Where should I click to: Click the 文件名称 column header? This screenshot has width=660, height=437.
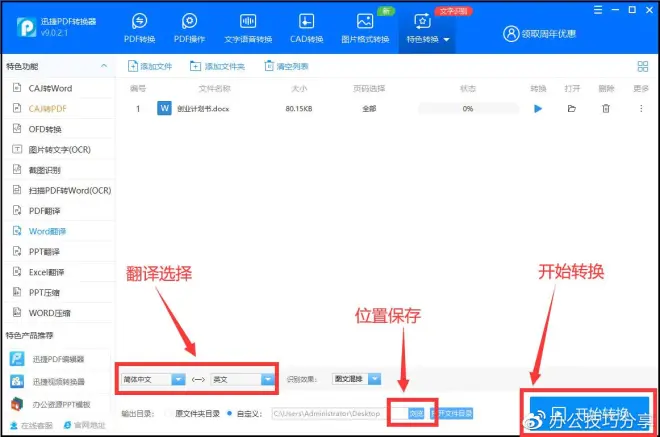(x=215, y=88)
